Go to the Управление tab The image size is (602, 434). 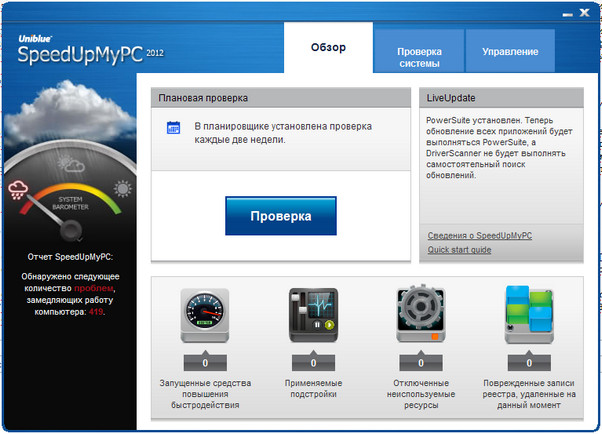point(510,51)
